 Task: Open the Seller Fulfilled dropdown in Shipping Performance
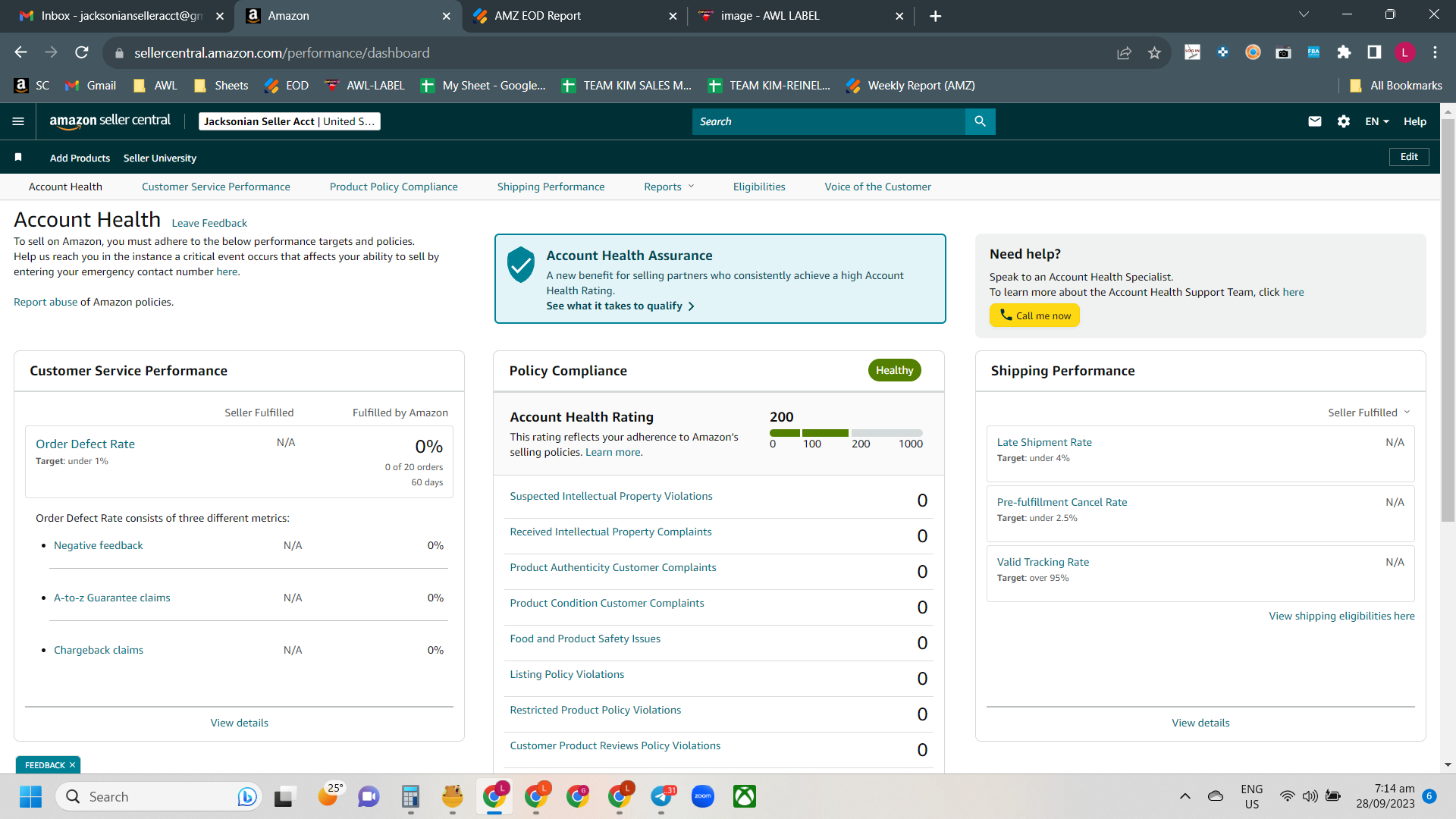point(1369,413)
